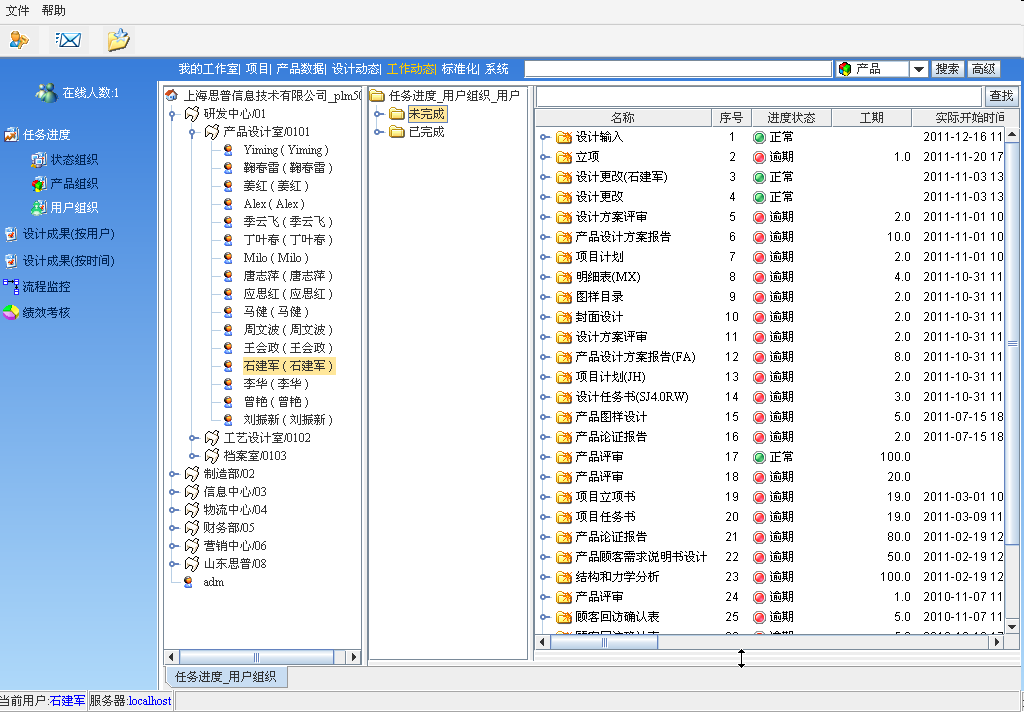This screenshot has width=1024, height=712.
Task: Switch to the 产品数据 navigation tab
Action: tap(300, 69)
